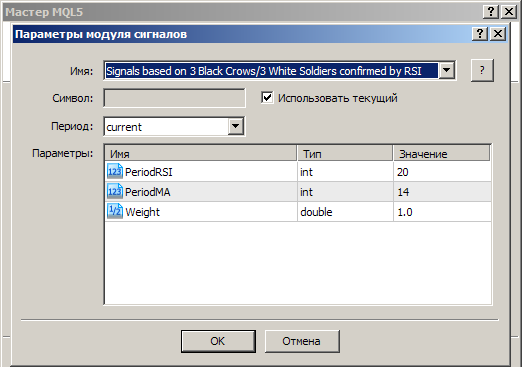Click the int type cell of PeriodMA

[x=345, y=192]
